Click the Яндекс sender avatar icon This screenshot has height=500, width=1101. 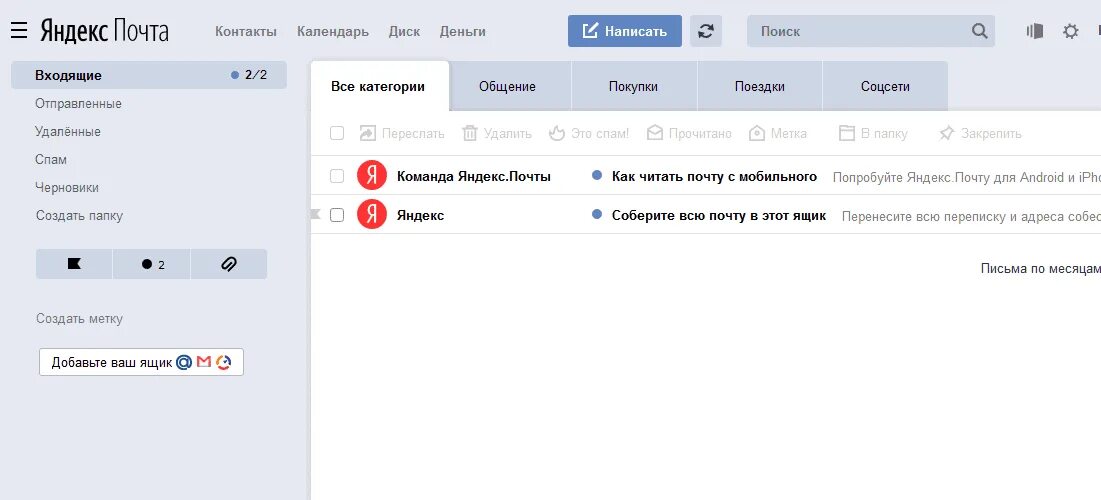371,215
